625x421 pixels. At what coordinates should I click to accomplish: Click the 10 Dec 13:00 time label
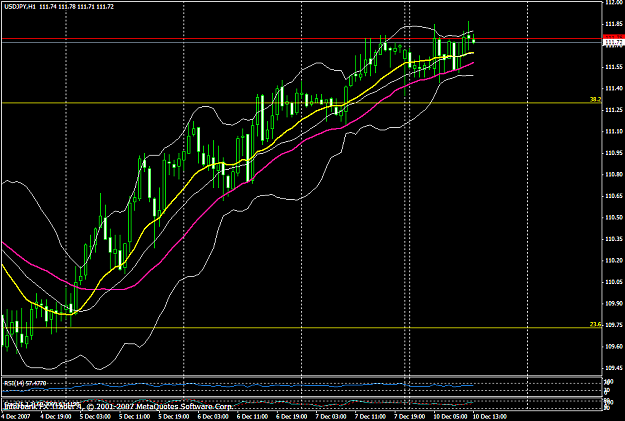(x=490, y=417)
